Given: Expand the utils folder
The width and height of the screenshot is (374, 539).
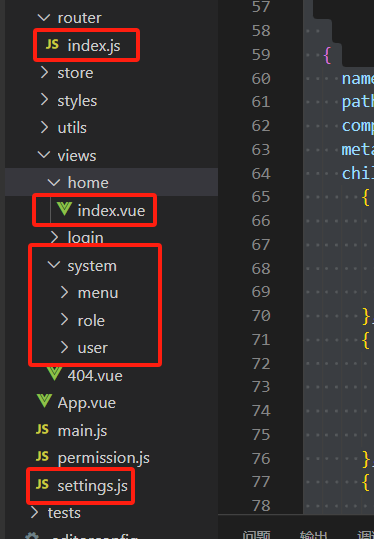Looking at the screenshot, I should [44, 127].
